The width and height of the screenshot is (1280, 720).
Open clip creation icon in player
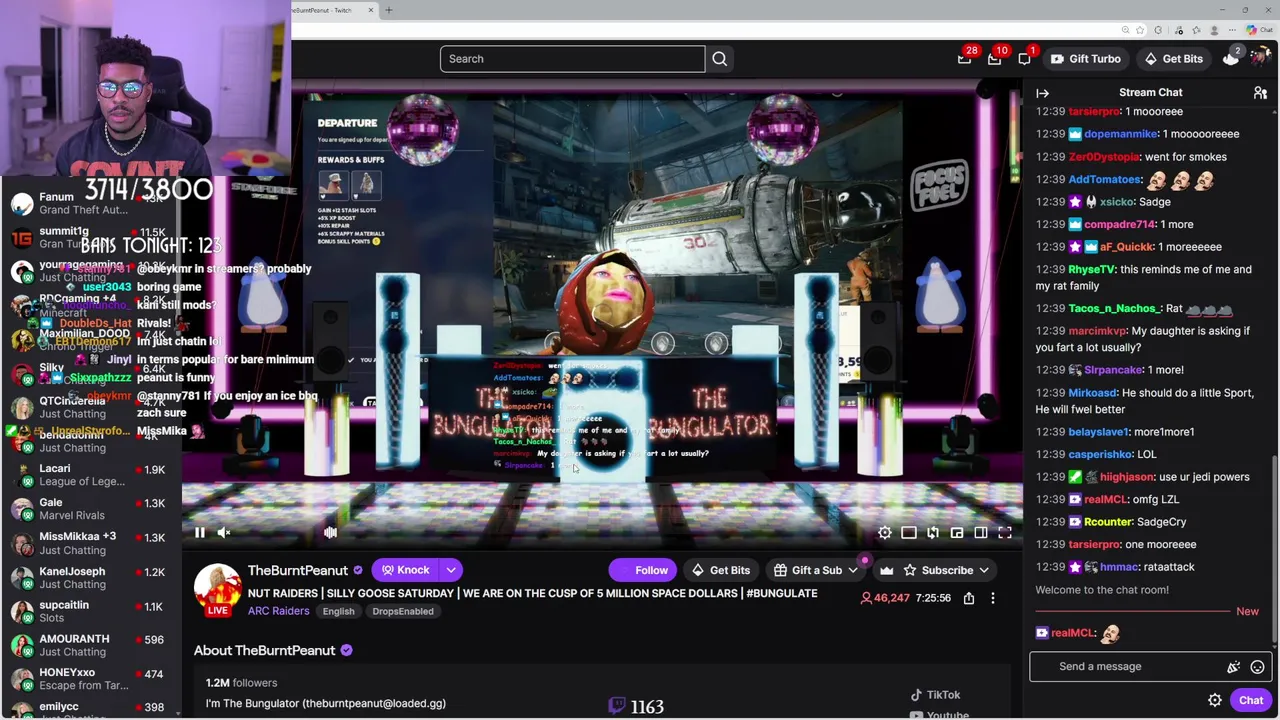pyautogui.click(x=933, y=533)
